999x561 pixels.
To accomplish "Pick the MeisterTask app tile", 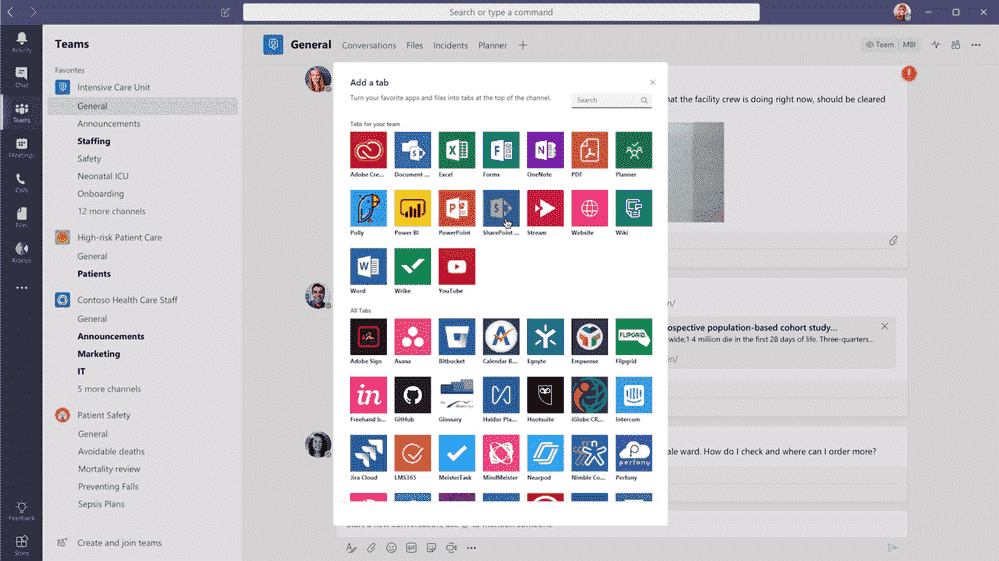I will coord(457,453).
